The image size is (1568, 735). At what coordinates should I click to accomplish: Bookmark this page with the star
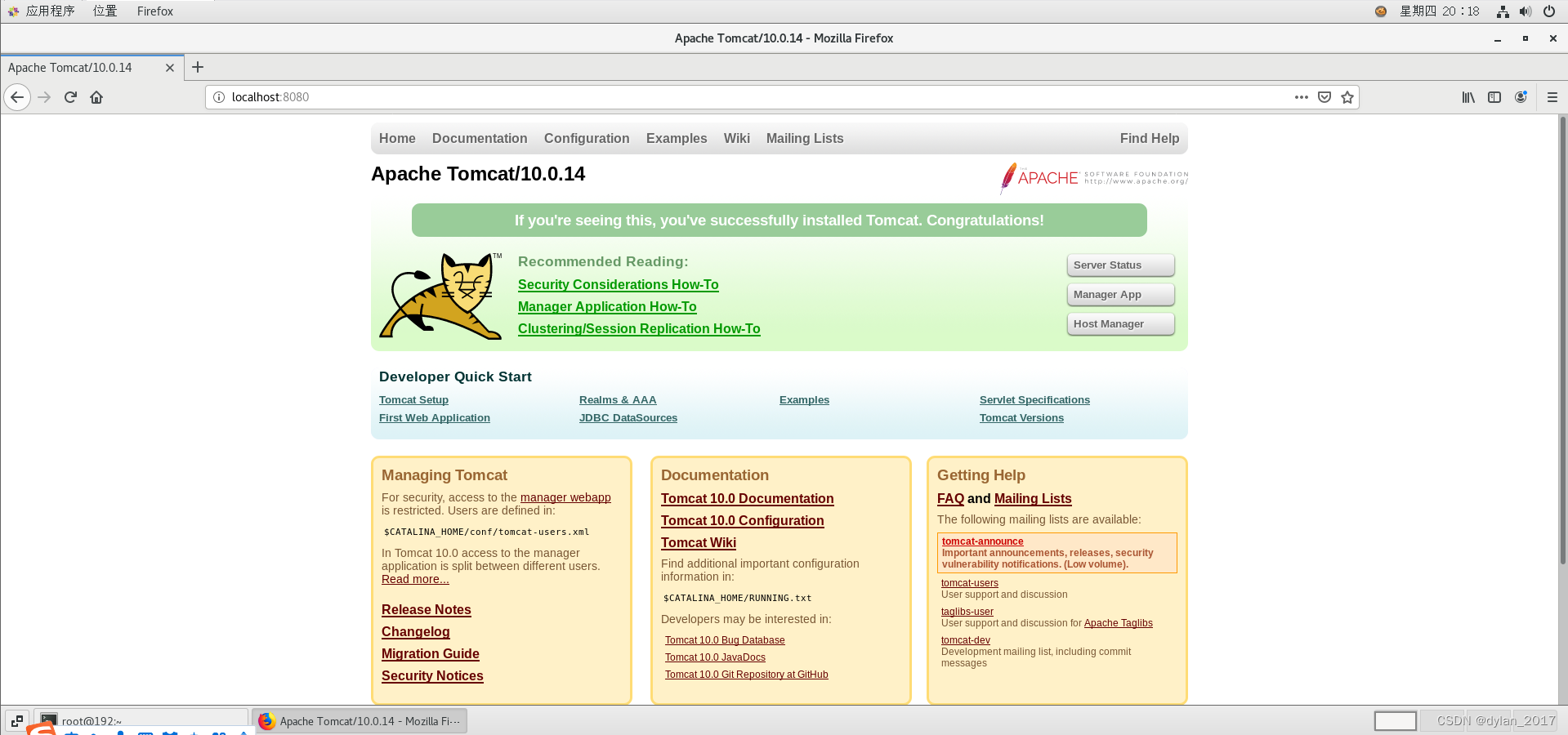click(1347, 97)
